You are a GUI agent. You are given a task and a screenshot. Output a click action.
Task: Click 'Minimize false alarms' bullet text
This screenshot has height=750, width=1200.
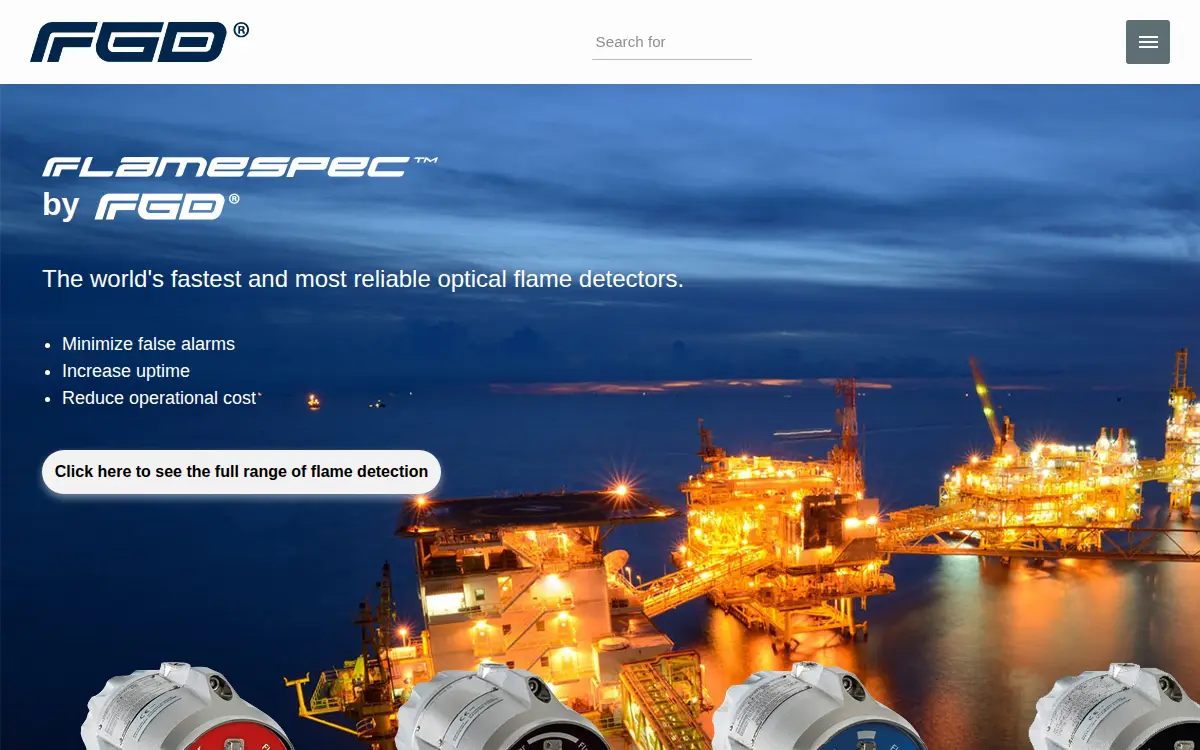(148, 344)
